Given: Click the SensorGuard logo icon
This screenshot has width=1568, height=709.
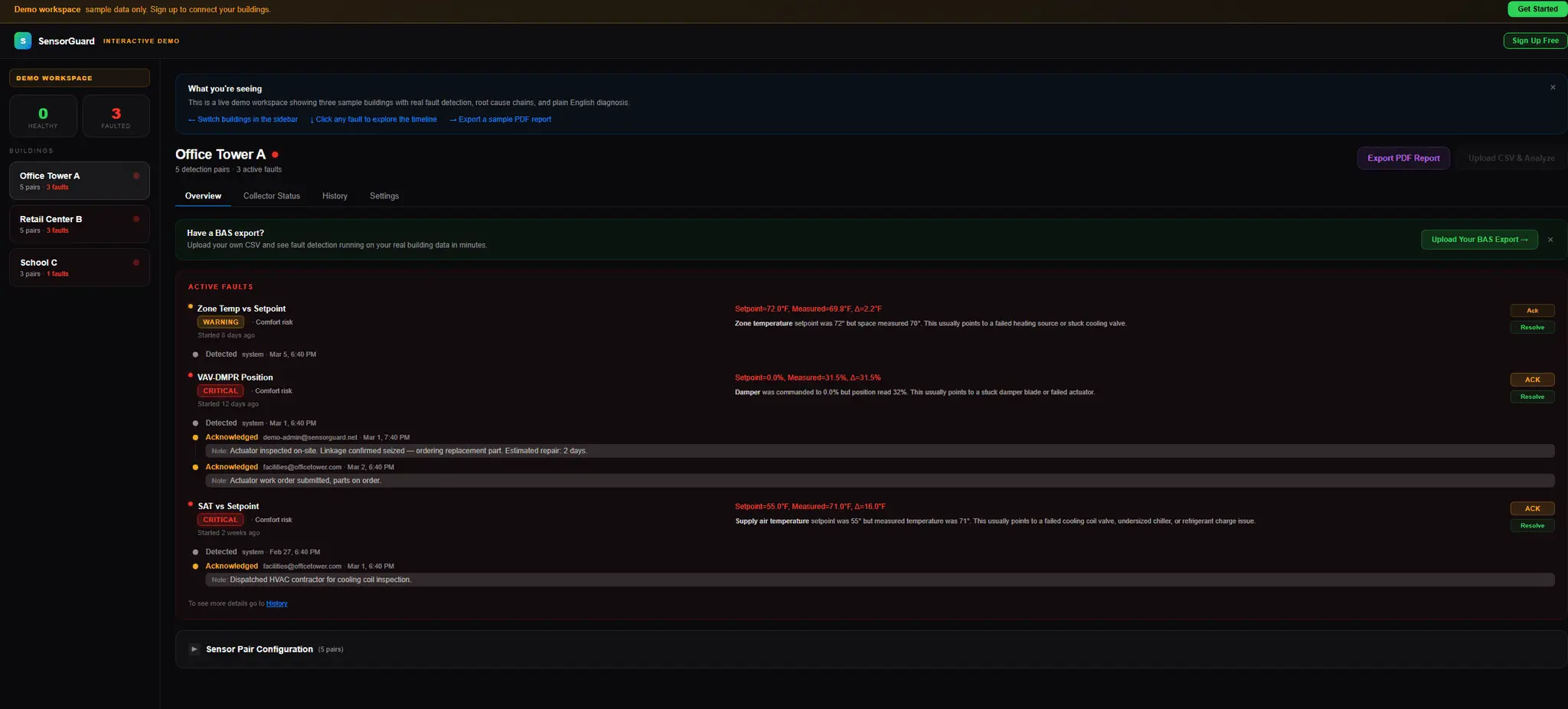Looking at the screenshot, I should click(23, 41).
